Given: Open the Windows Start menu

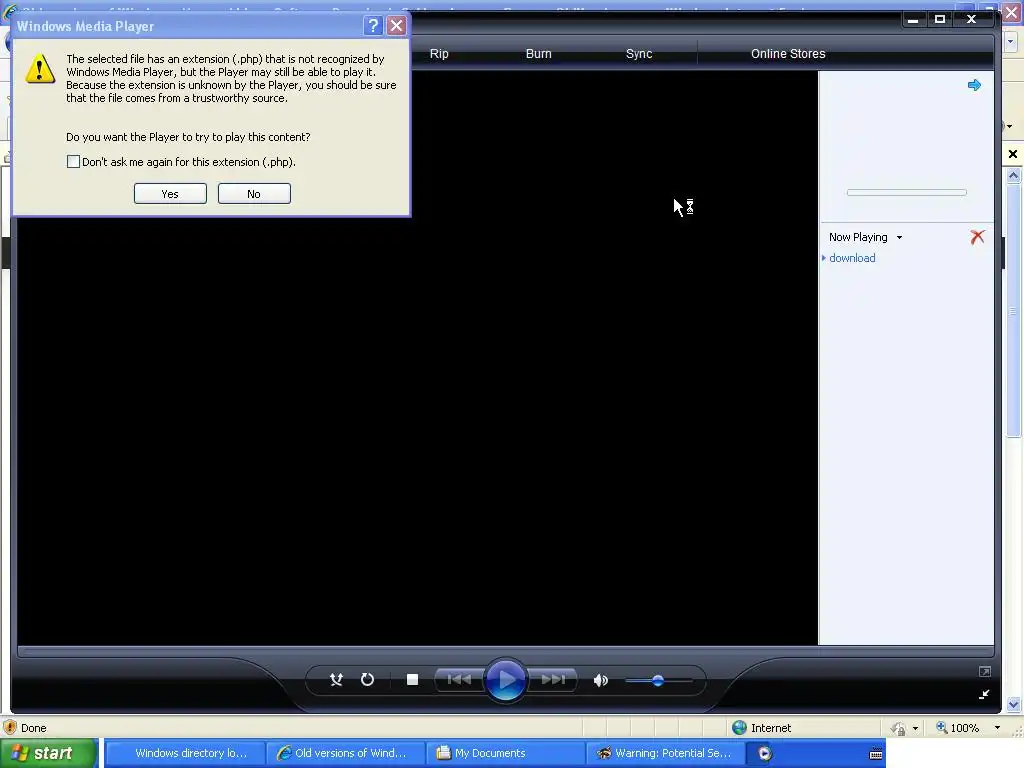Looking at the screenshot, I should coord(49,753).
